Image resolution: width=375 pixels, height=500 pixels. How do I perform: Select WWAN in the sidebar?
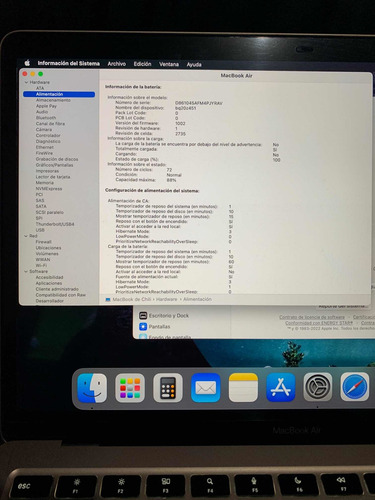tap(43, 260)
